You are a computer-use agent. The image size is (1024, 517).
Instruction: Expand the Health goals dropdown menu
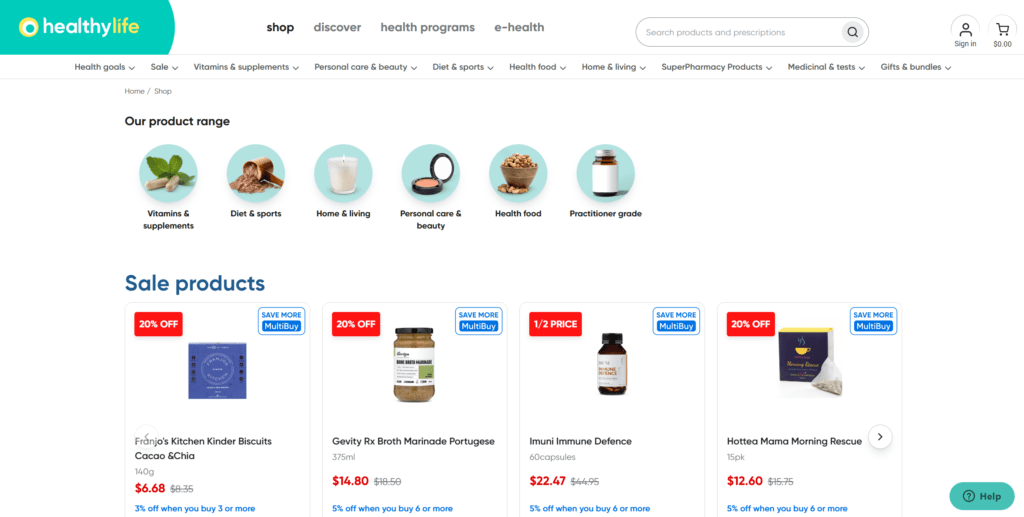104,67
